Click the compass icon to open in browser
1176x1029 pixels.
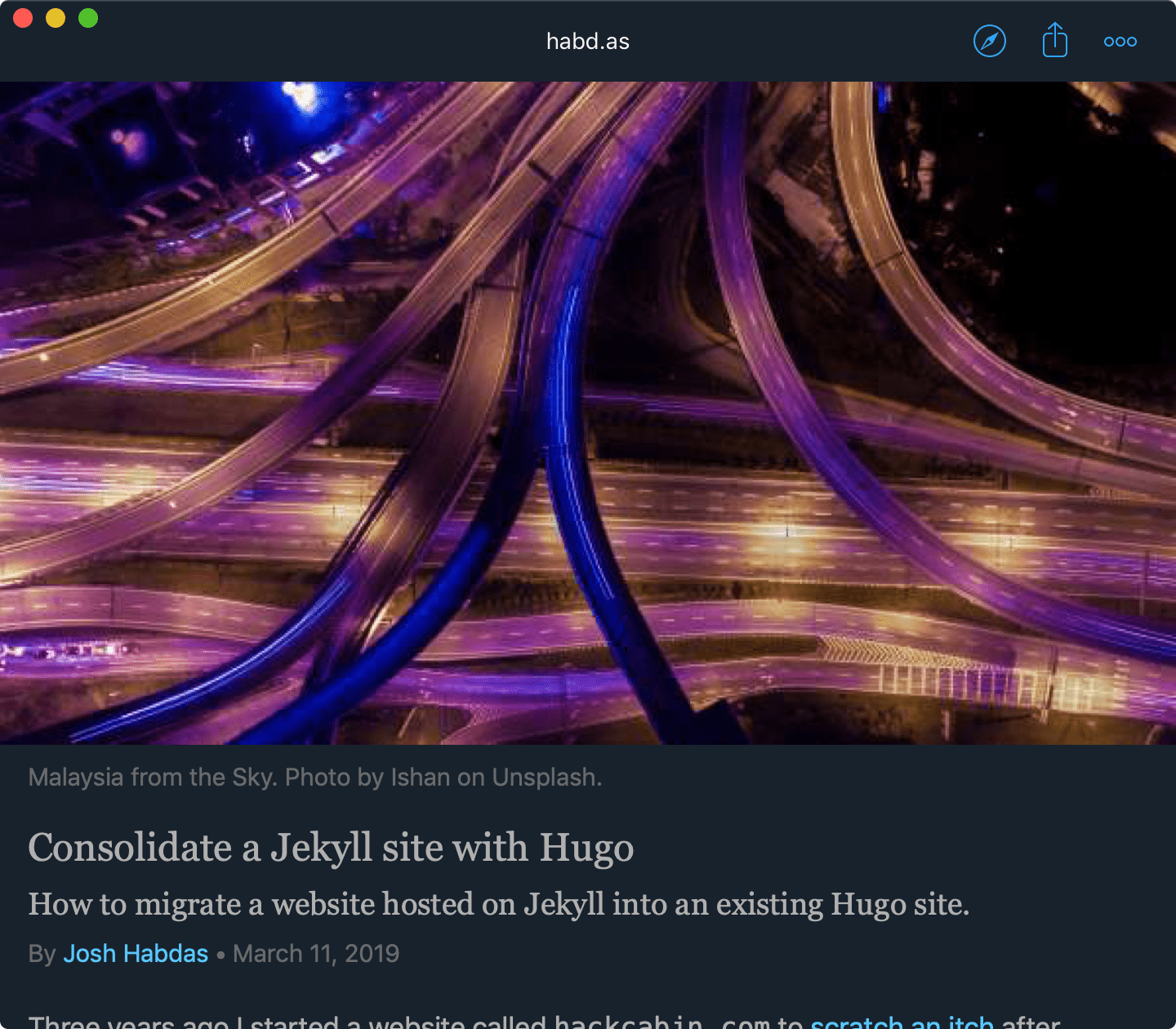(989, 41)
